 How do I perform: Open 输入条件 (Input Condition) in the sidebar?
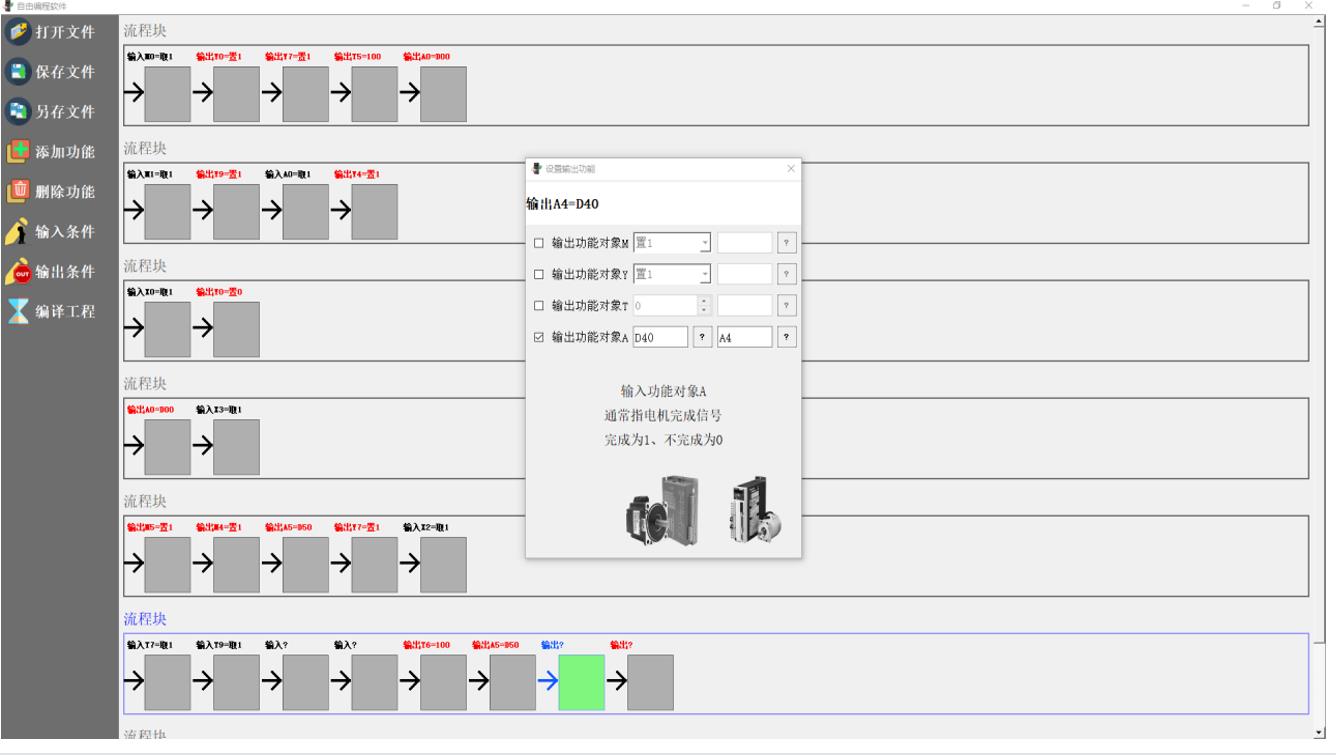click(x=60, y=232)
